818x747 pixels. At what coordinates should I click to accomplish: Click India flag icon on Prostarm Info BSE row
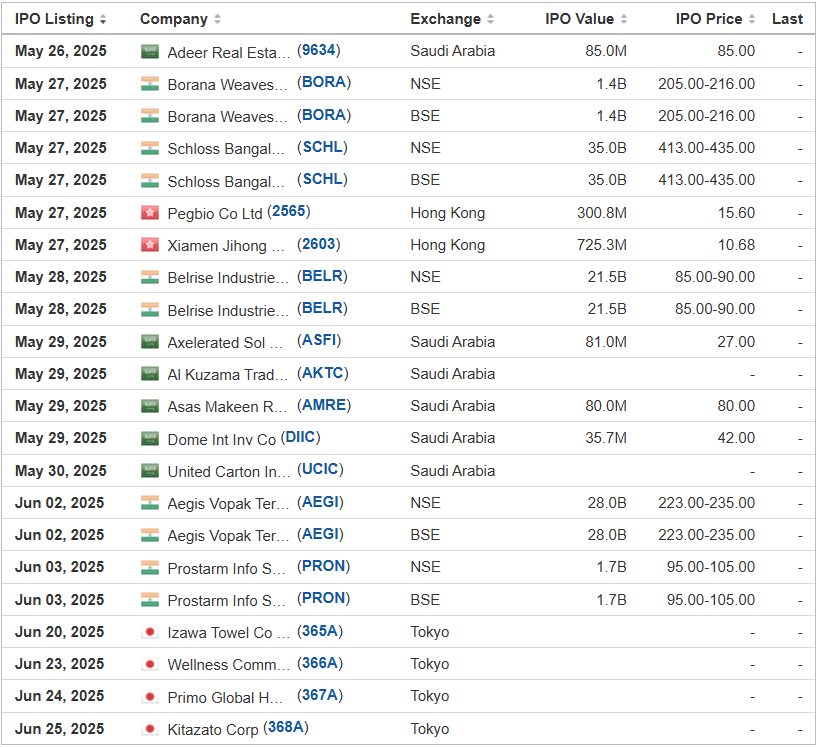150,600
